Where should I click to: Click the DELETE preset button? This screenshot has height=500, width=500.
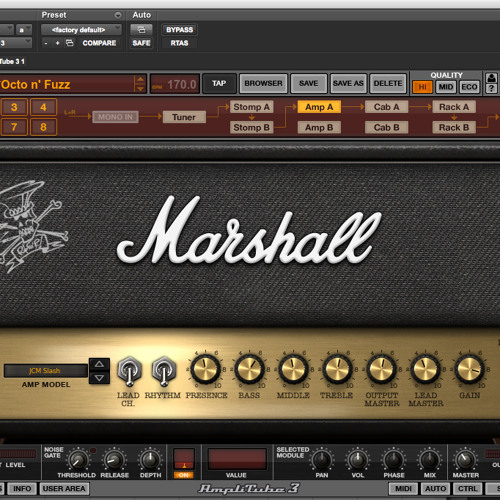point(388,83)
